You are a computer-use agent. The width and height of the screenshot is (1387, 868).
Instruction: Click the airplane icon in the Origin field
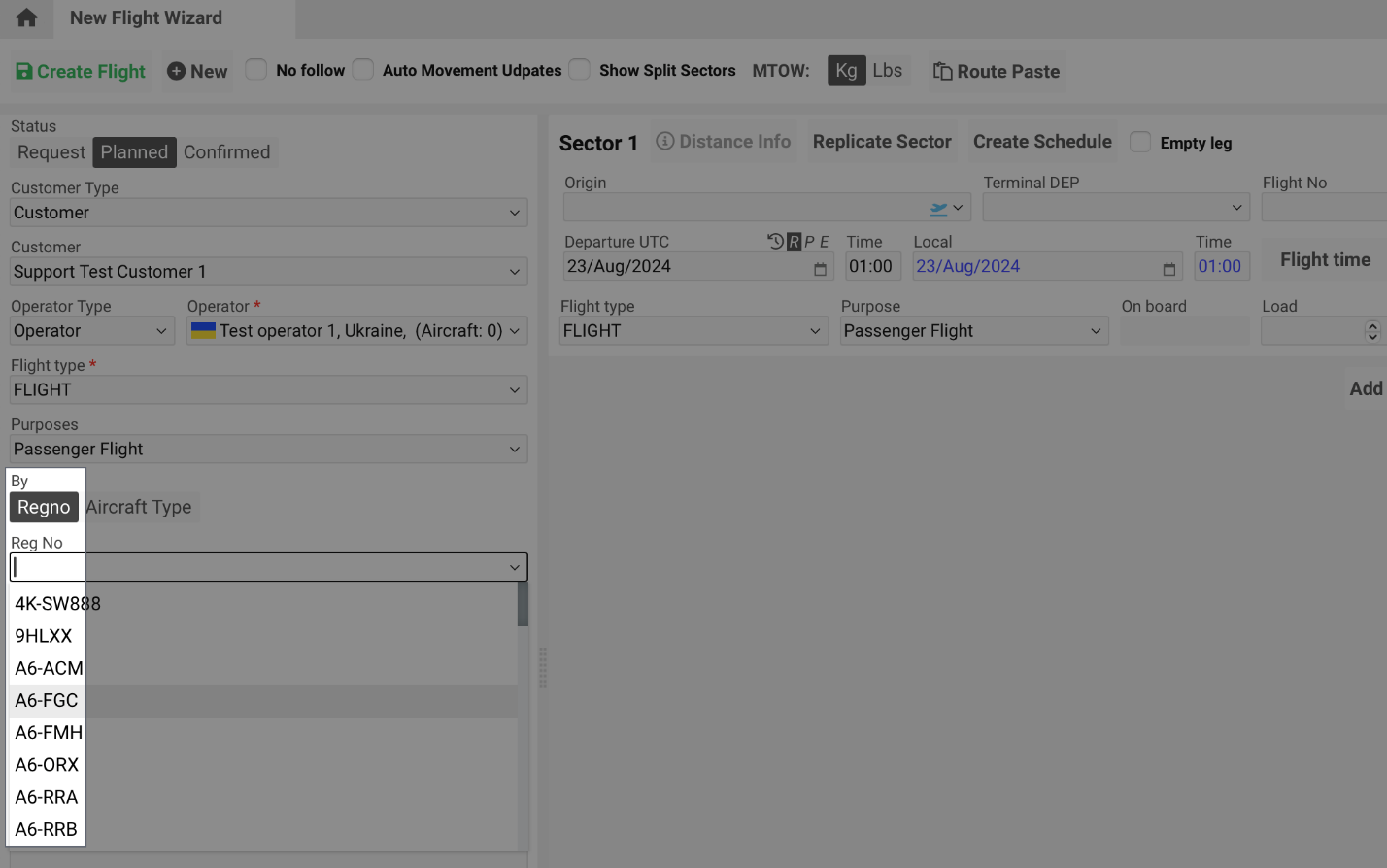[x=936, y=207]
